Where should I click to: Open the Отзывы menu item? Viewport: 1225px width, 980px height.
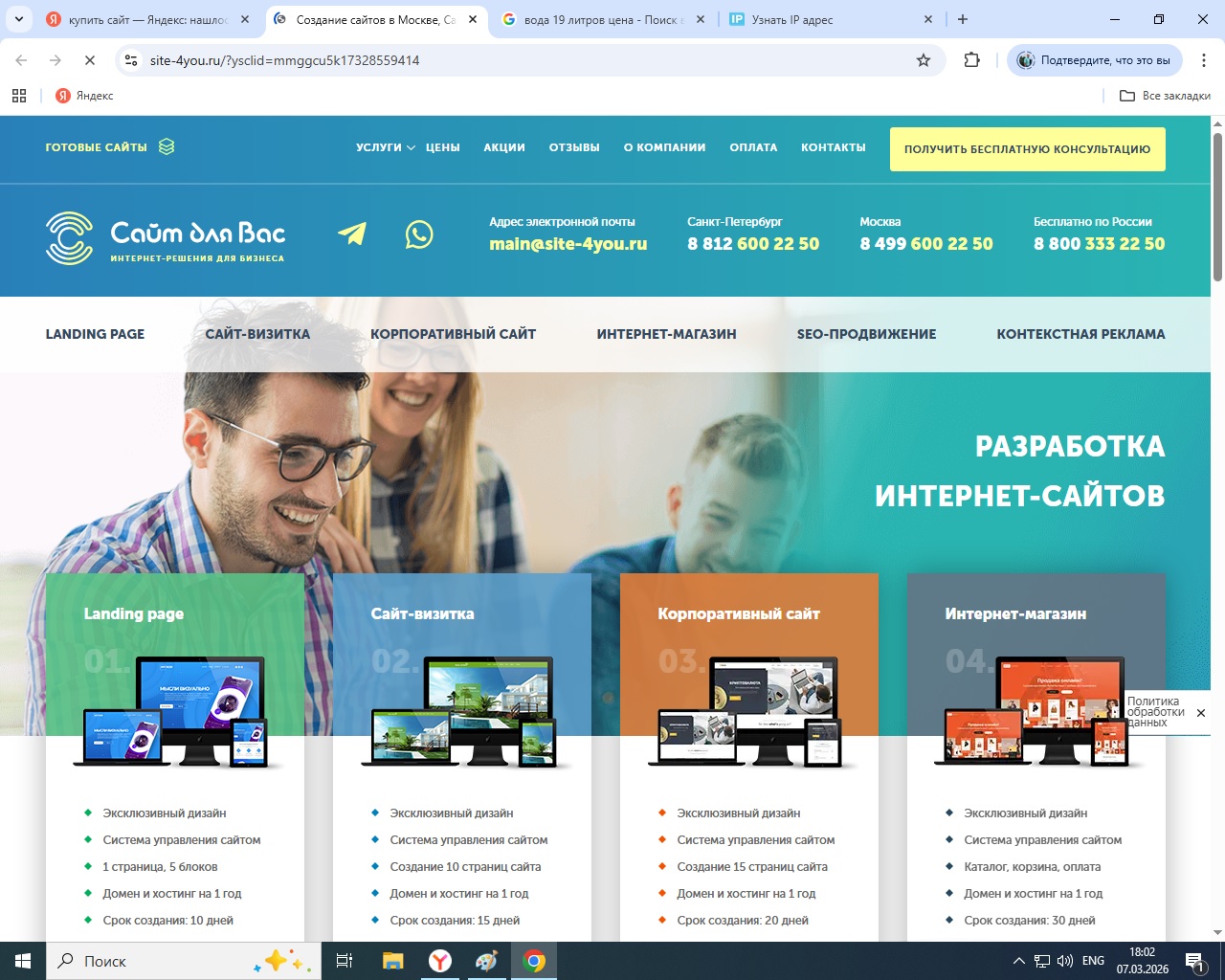coord(574,147)
